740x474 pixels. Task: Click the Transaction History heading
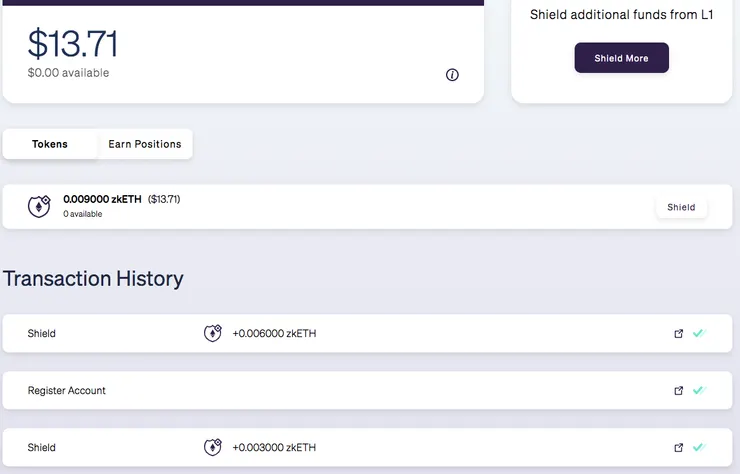[x=94, y=278]
